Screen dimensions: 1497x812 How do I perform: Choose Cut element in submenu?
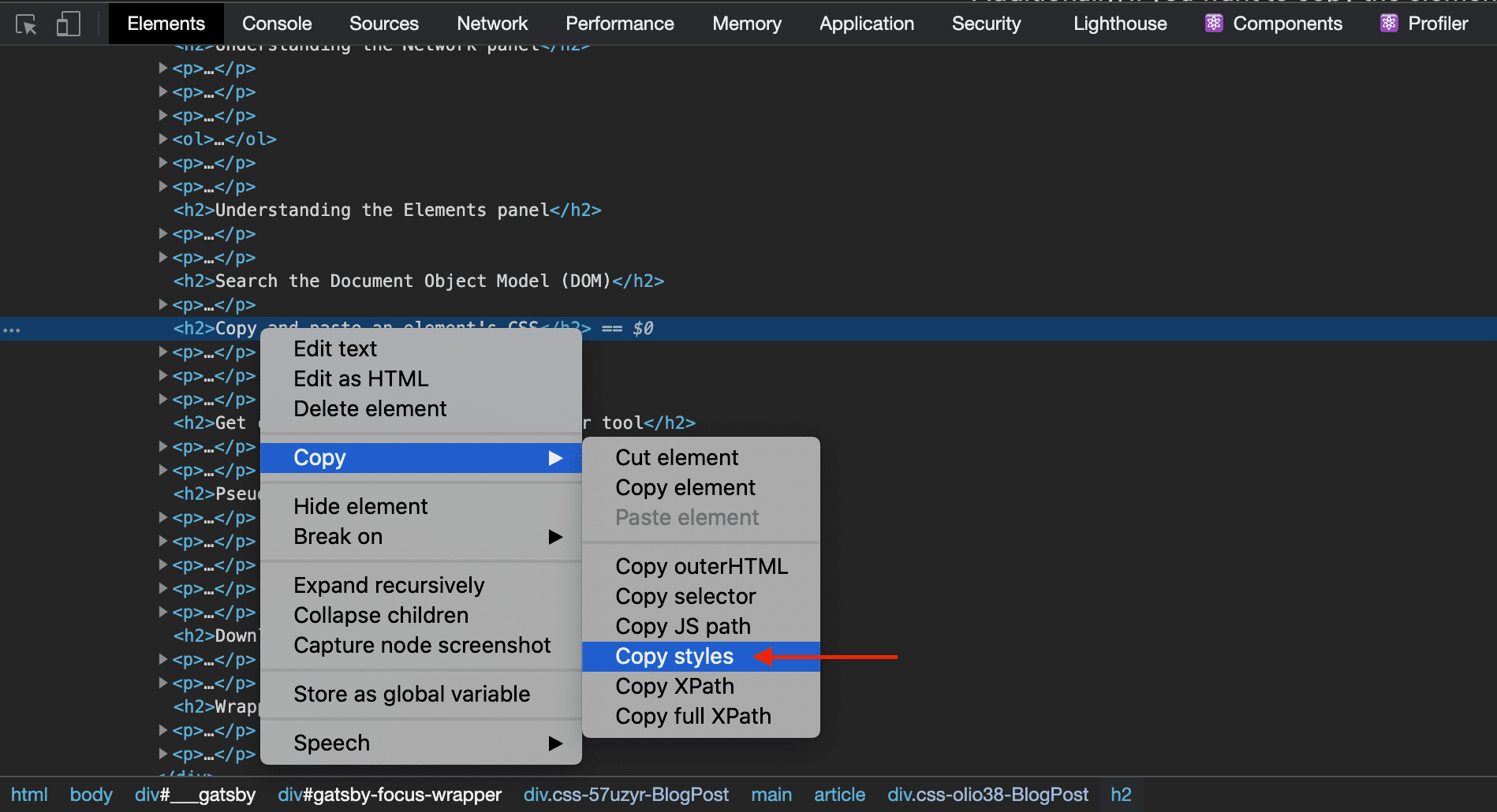pos(700,457)
